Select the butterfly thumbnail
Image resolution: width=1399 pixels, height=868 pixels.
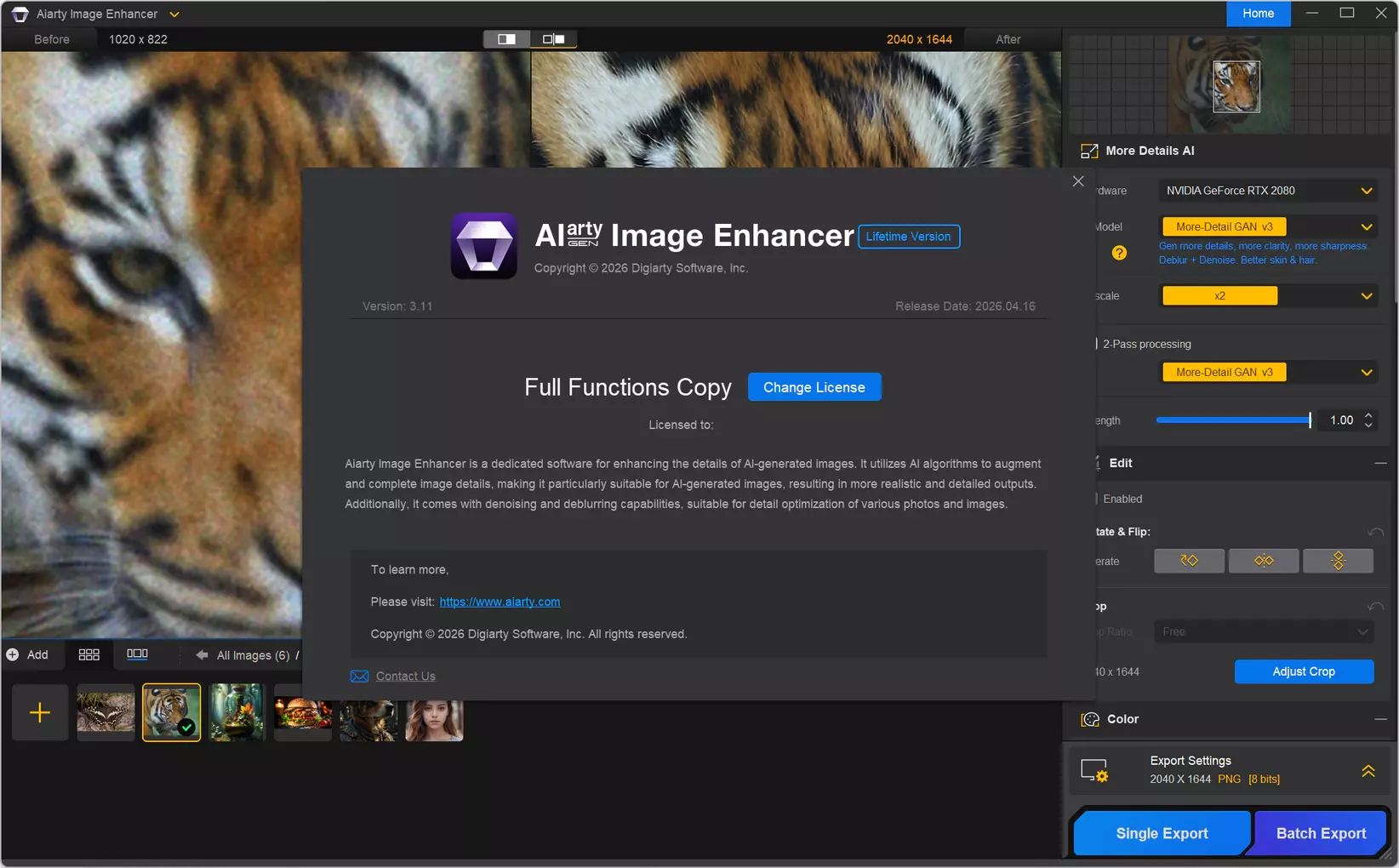106,712
